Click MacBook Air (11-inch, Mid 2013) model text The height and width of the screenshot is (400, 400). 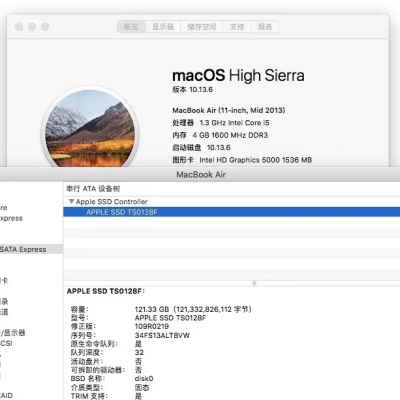pyautogui.click(x=229, y=110)
